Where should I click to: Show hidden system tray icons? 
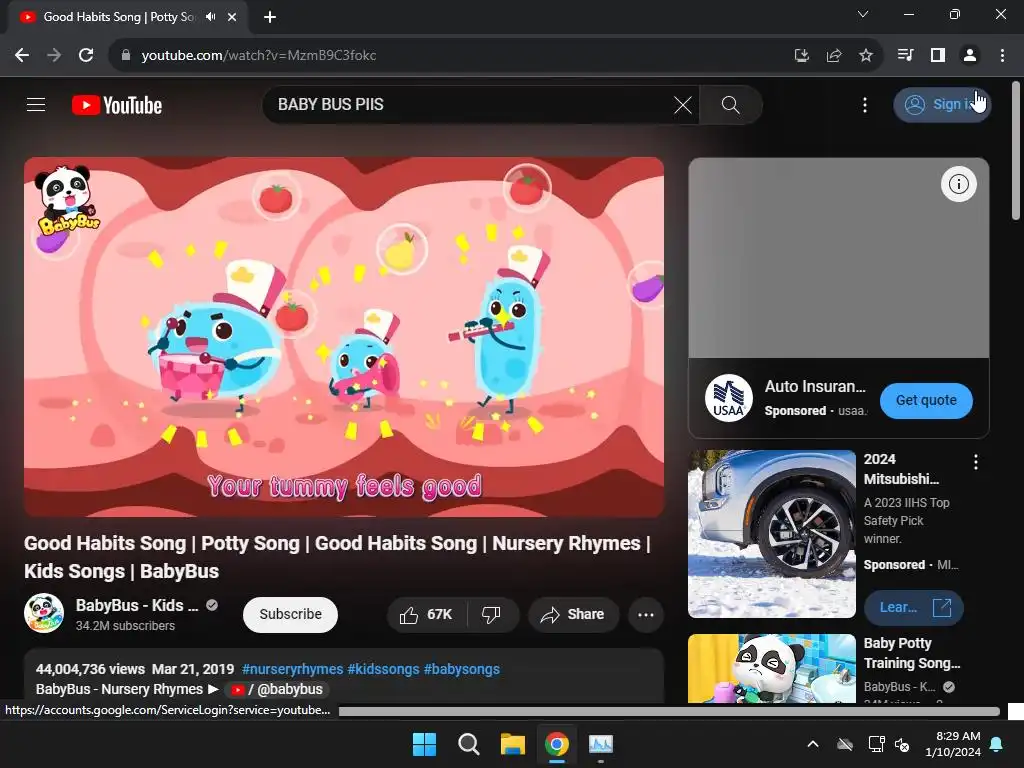pos(813,744)
